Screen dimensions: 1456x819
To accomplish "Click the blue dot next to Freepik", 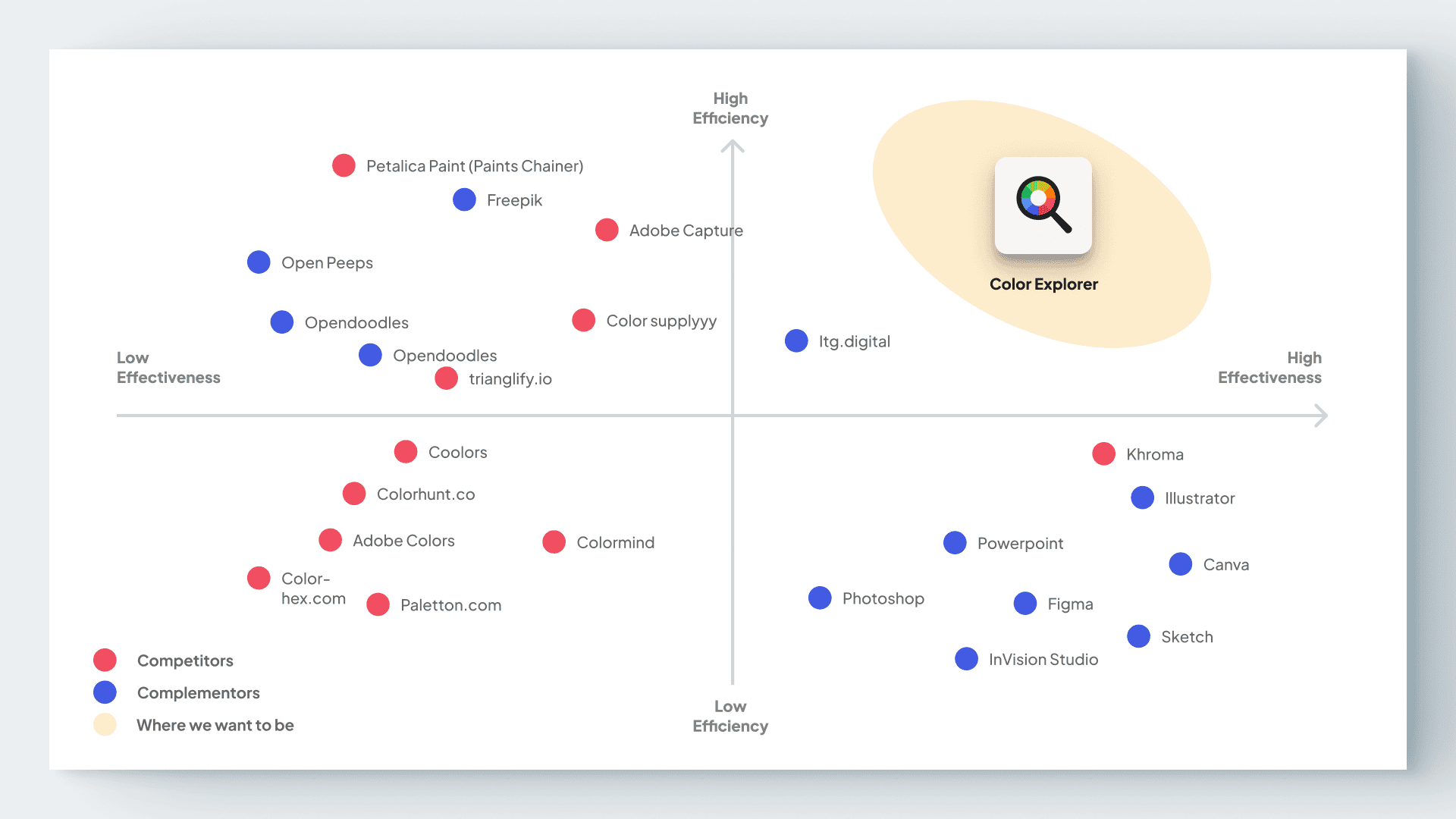I will [x=464, y=199].
